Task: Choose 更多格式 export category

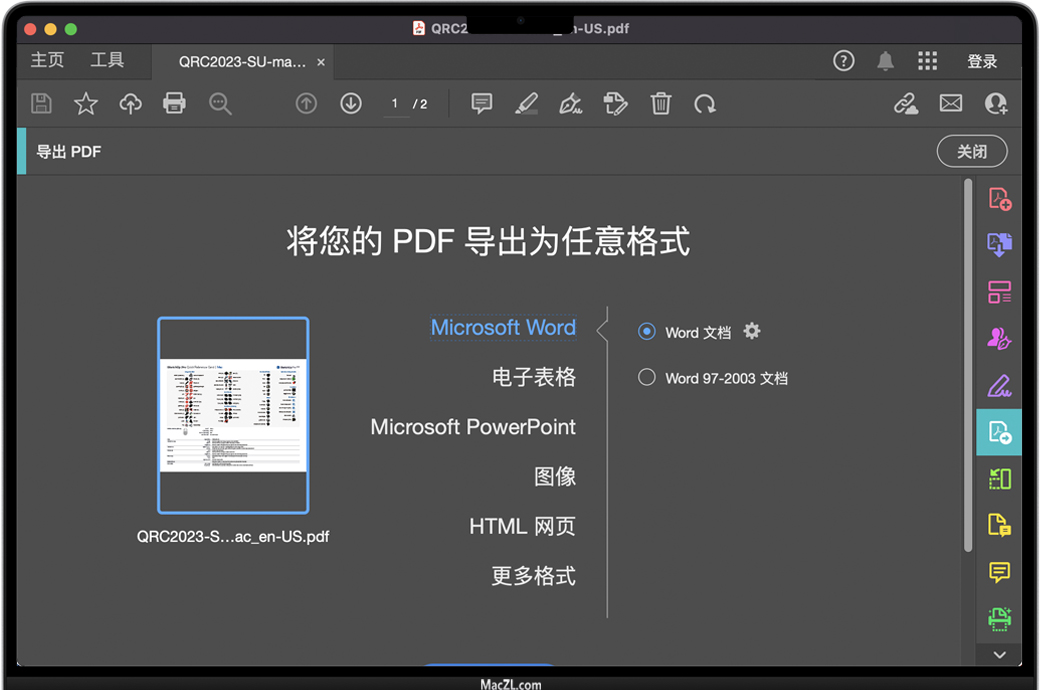Action: coord(533,576)
